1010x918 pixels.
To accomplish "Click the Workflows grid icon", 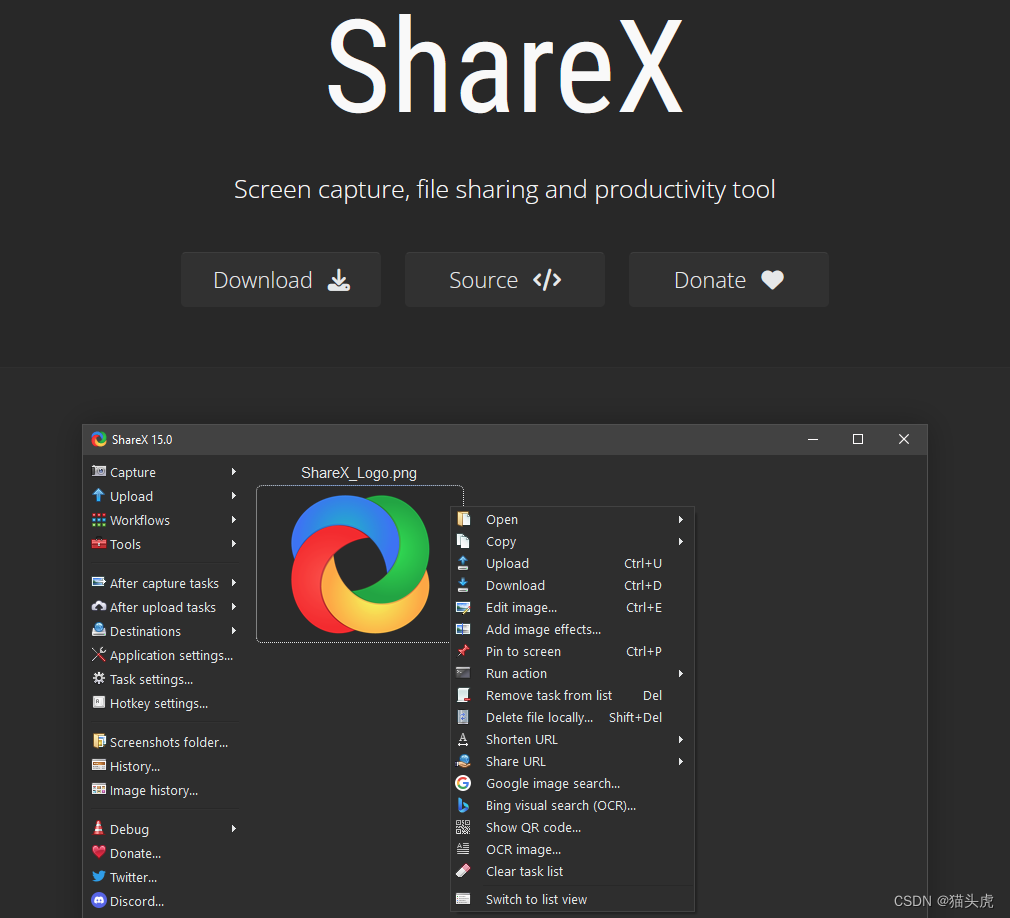I will 99,519.
